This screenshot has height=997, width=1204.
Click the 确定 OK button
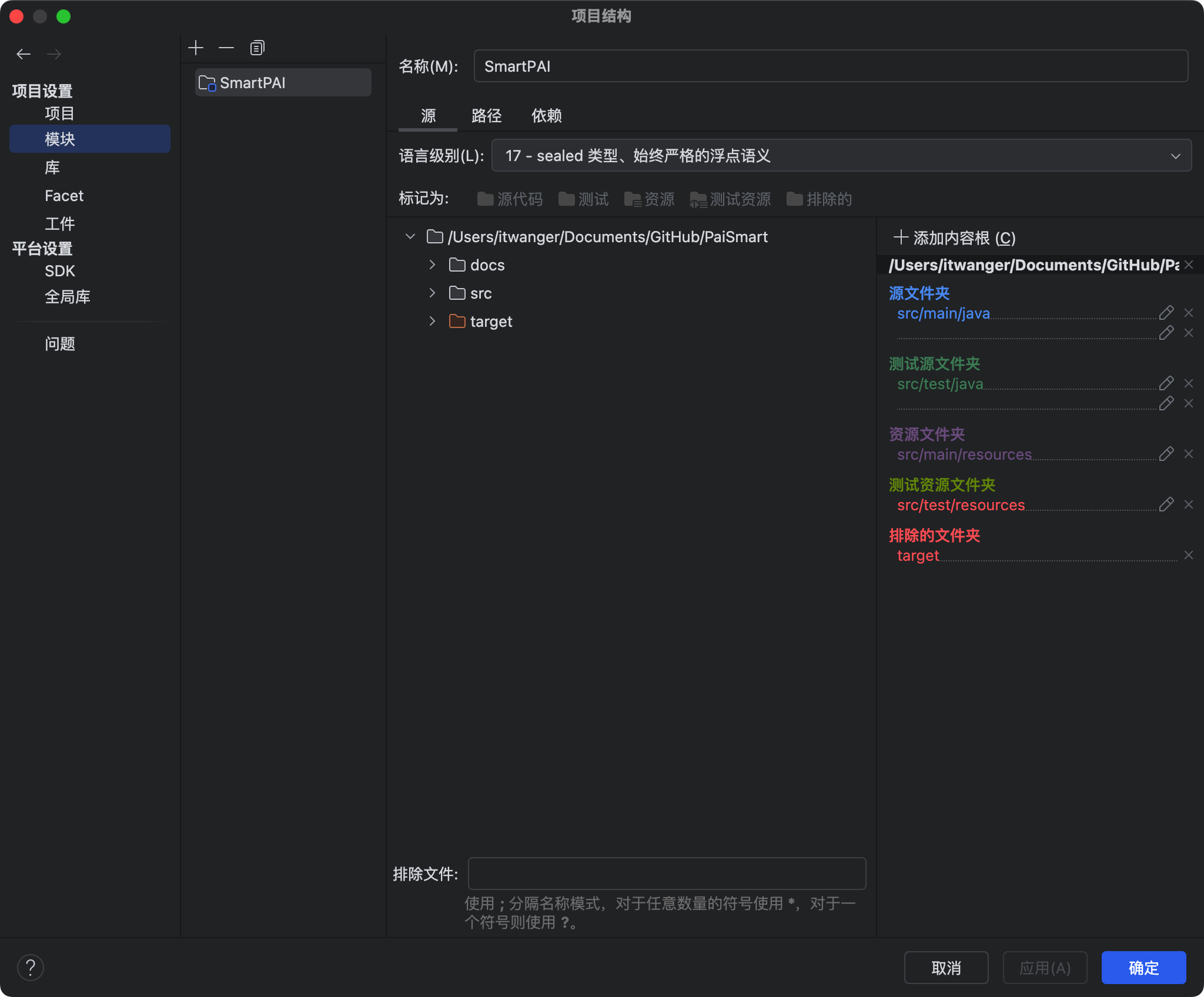(x=1143, y=968)
